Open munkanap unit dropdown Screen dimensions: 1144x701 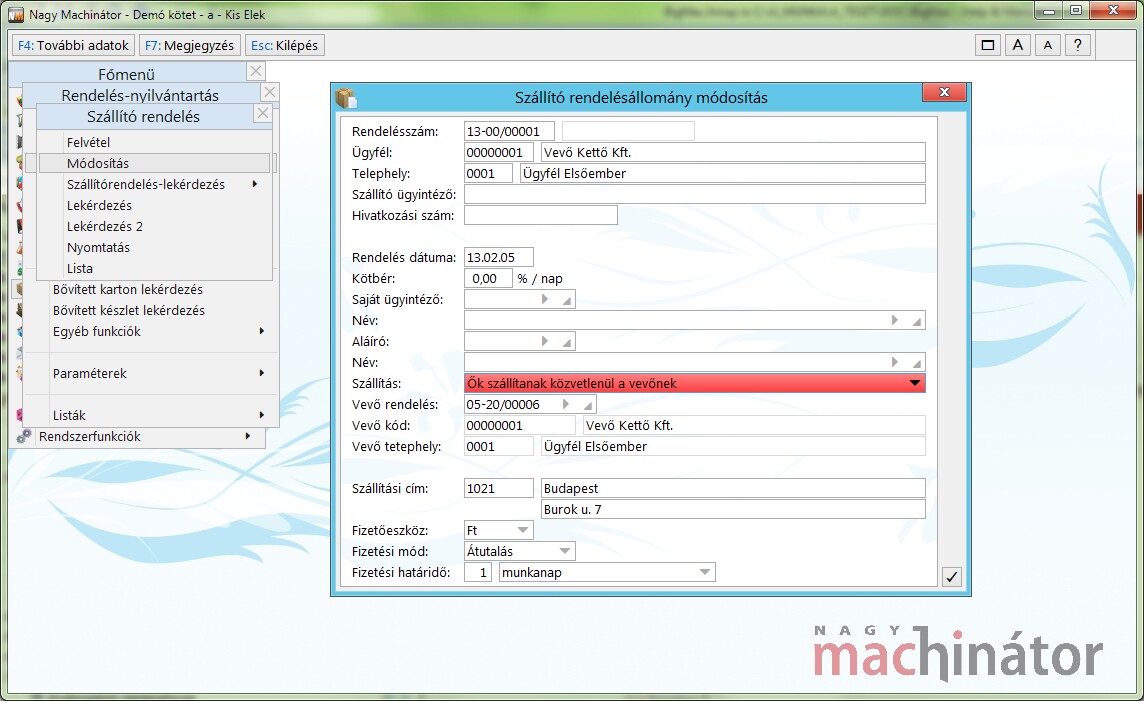(705, 573)
